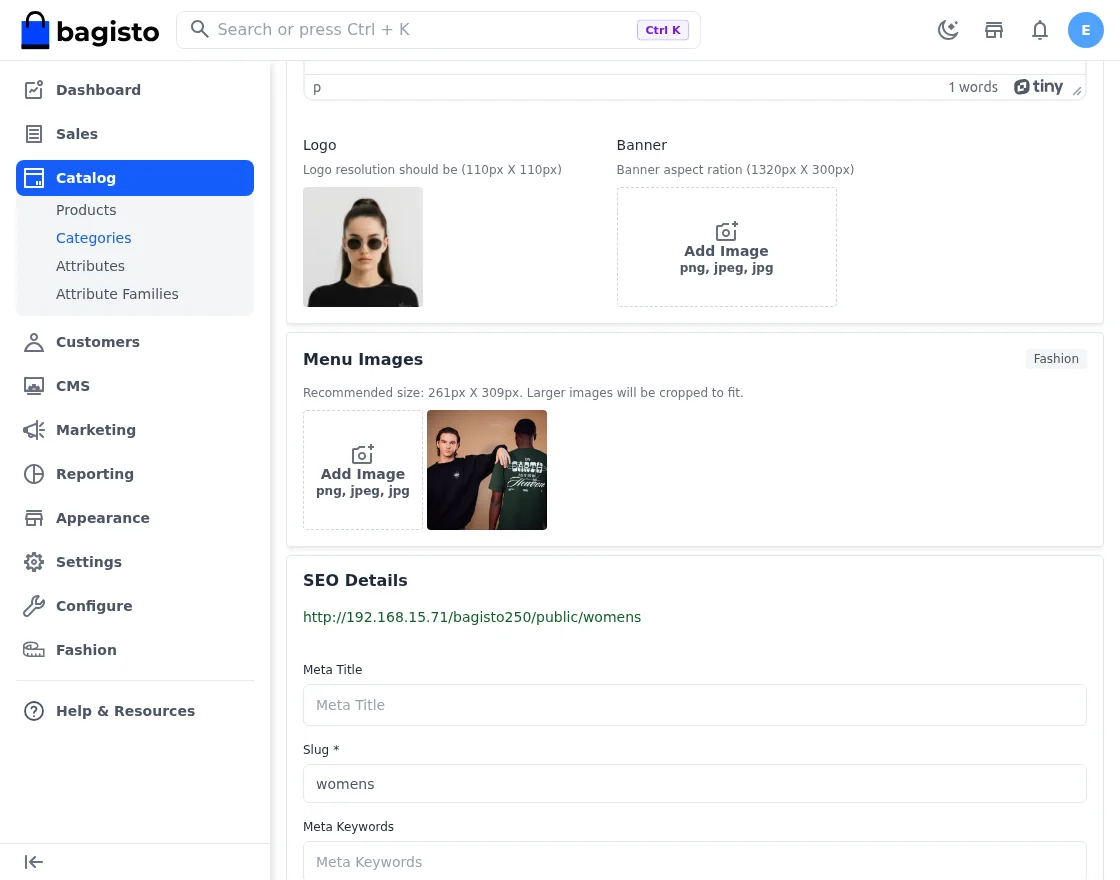Viewport: 1120px width, 880px height.
Task: Click the Meta Title input field
Action: pyautogui.click(x=694, y=705)
